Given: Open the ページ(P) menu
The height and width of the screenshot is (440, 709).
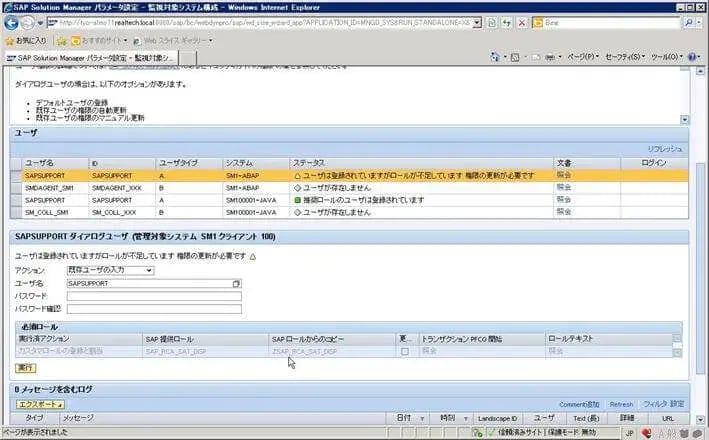Looking at the screenshot, I should pos(583,57).
